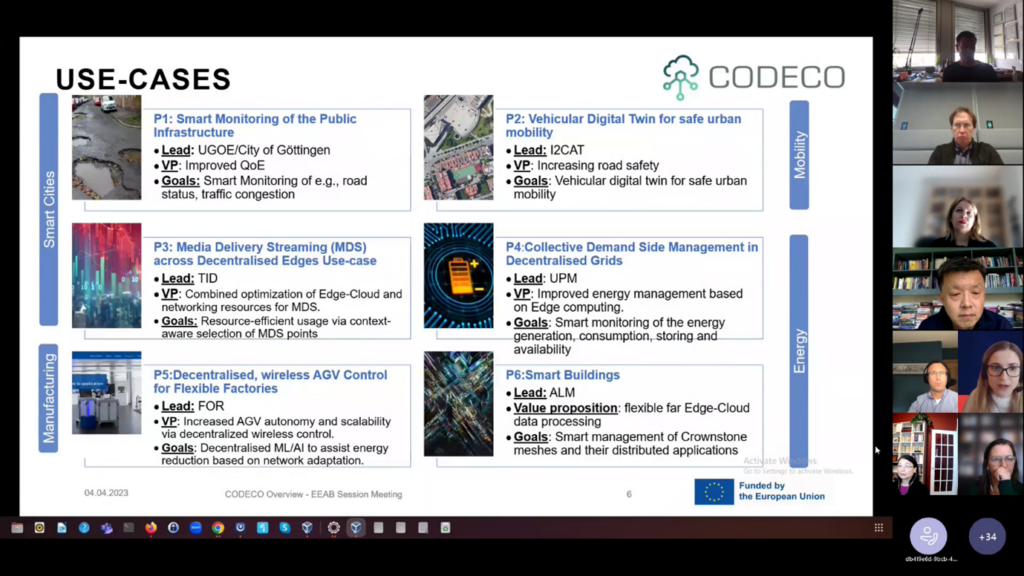This screenshot has height=576, width=1024.
Task: Click the stock chart image for P3
Action: click(x=106, y=276)
